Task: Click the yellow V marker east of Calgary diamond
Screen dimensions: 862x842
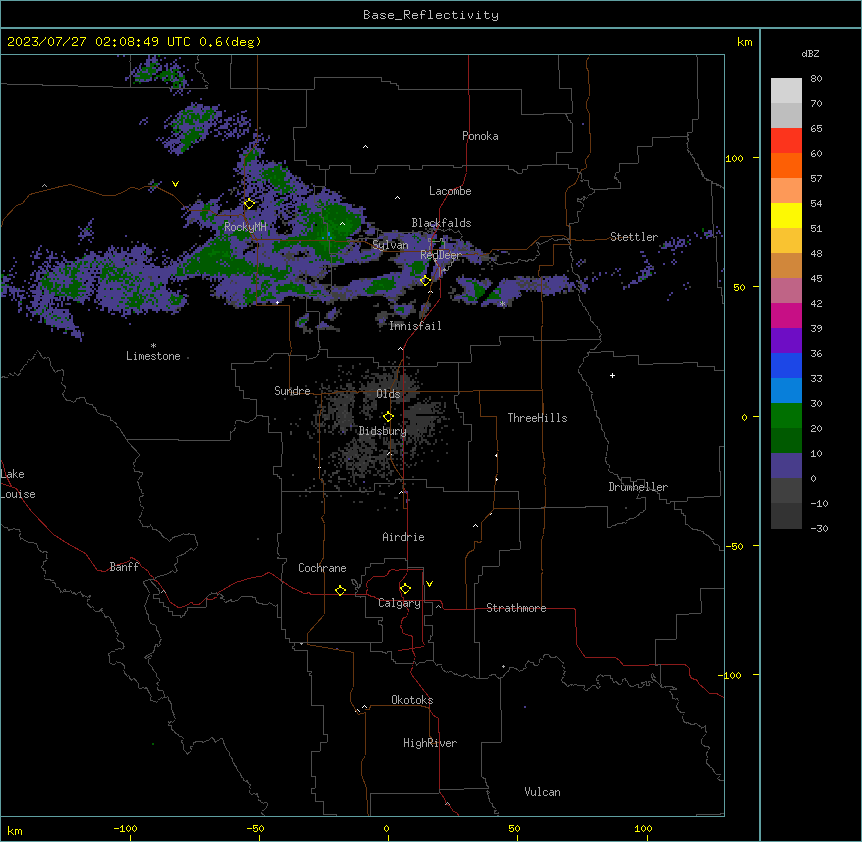Action: (x=429, y=584)
